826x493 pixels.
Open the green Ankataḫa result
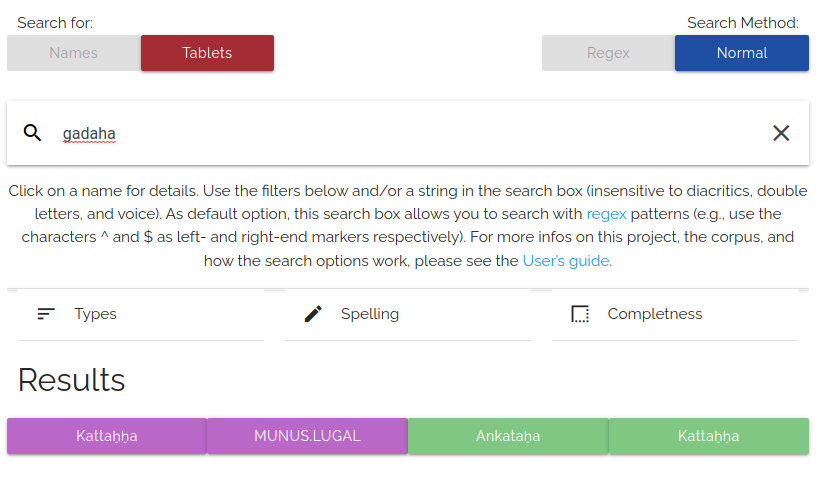(x=508, y=436)
